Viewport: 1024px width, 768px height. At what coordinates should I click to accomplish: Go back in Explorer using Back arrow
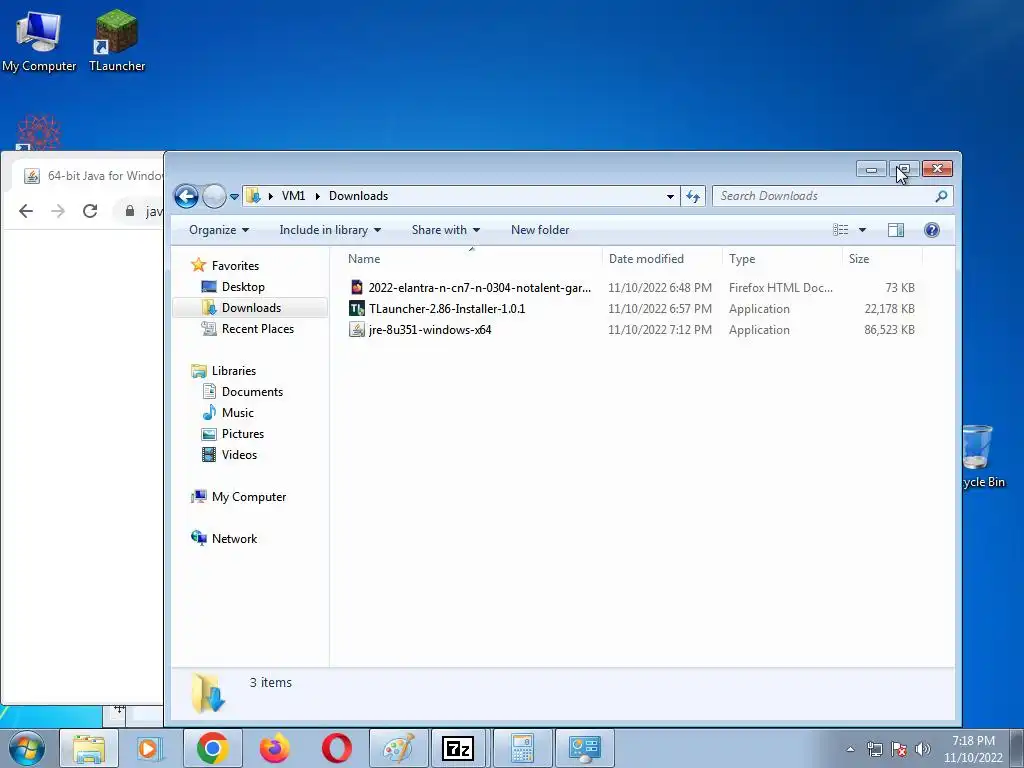186,196
